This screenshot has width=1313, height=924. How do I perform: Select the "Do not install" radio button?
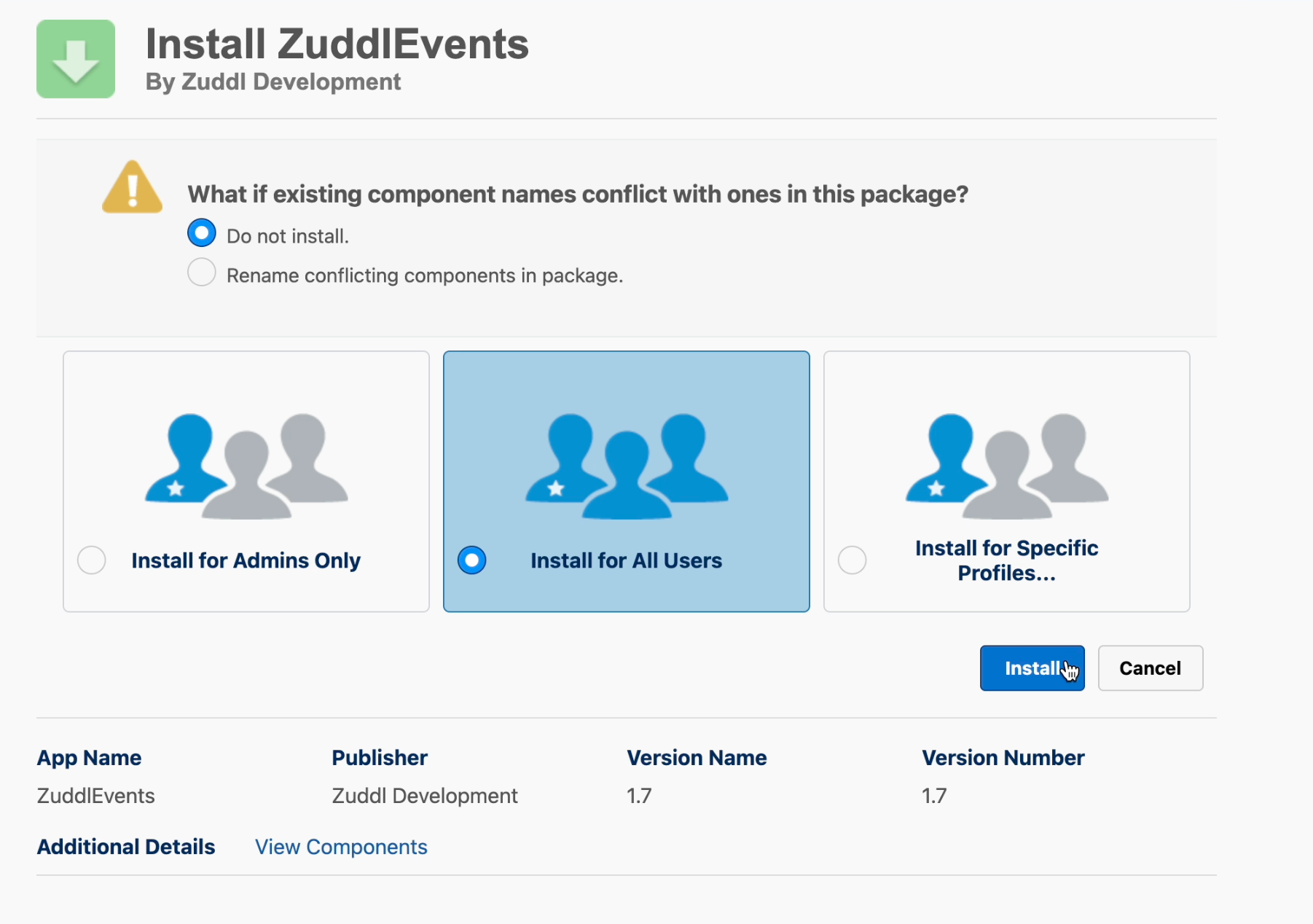pos(202,233)
